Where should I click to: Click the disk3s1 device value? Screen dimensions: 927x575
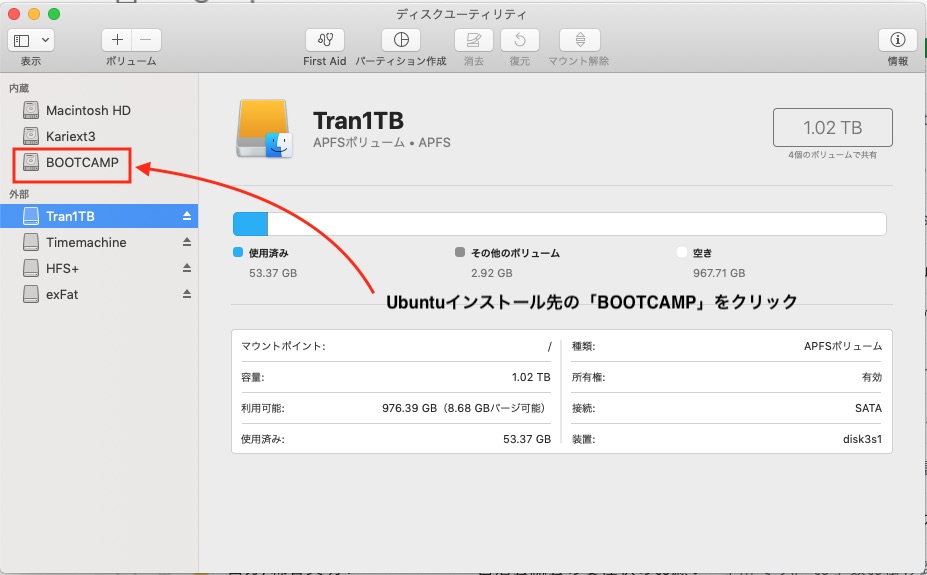(862, 439)
